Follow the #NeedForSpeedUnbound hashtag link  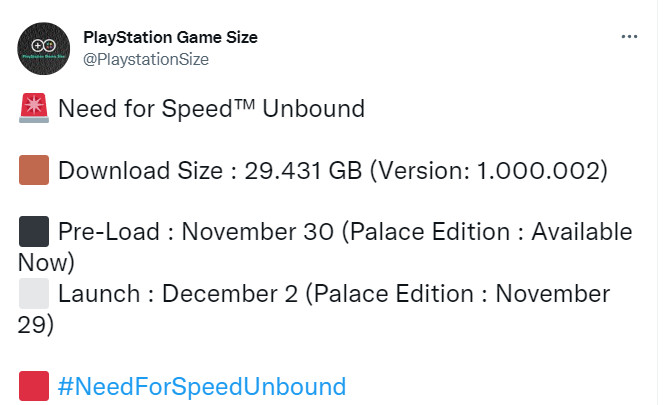pos(201,386)
